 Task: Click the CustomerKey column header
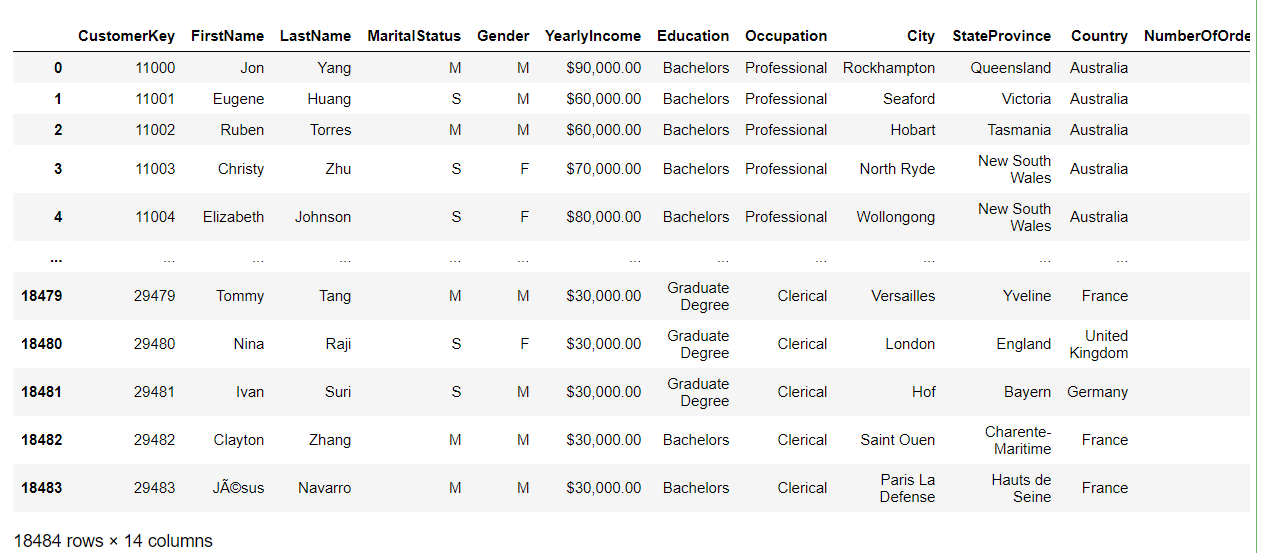pyautogui.click(x=126, y=36)
